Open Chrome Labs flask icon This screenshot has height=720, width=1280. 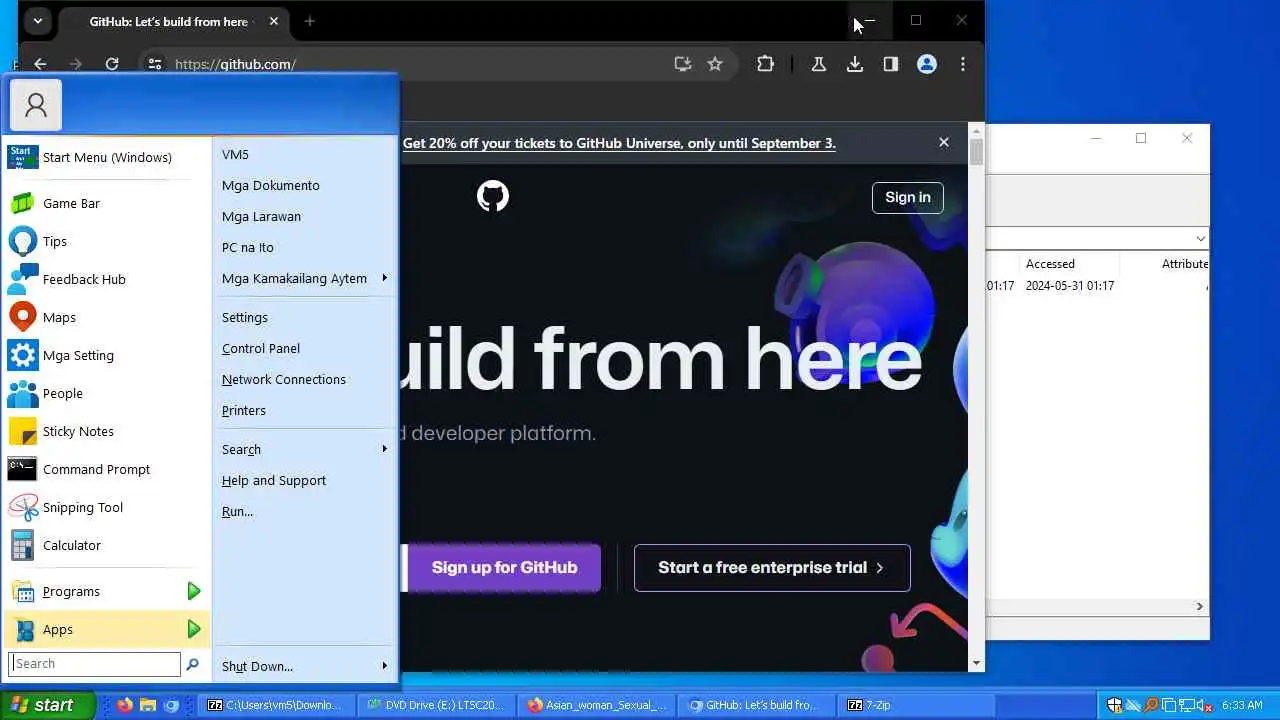[x=818, y=64]
